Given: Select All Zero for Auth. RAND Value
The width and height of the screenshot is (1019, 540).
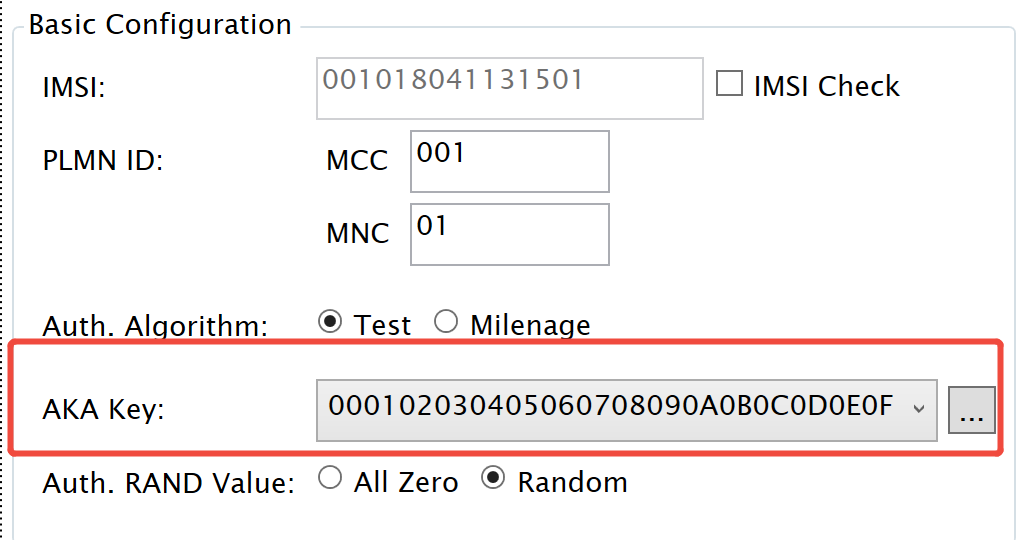Looking at the screenshot, I should (x=329, y=480).
